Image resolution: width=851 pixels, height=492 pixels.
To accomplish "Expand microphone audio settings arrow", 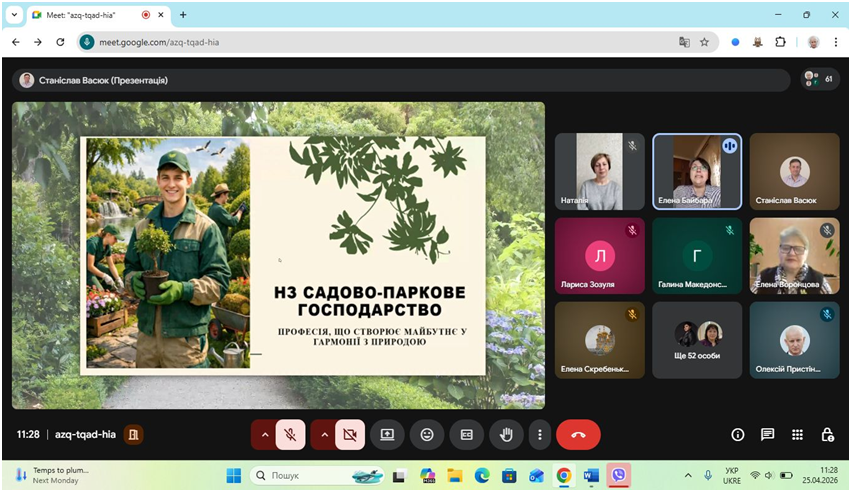I will coord(264,435).
